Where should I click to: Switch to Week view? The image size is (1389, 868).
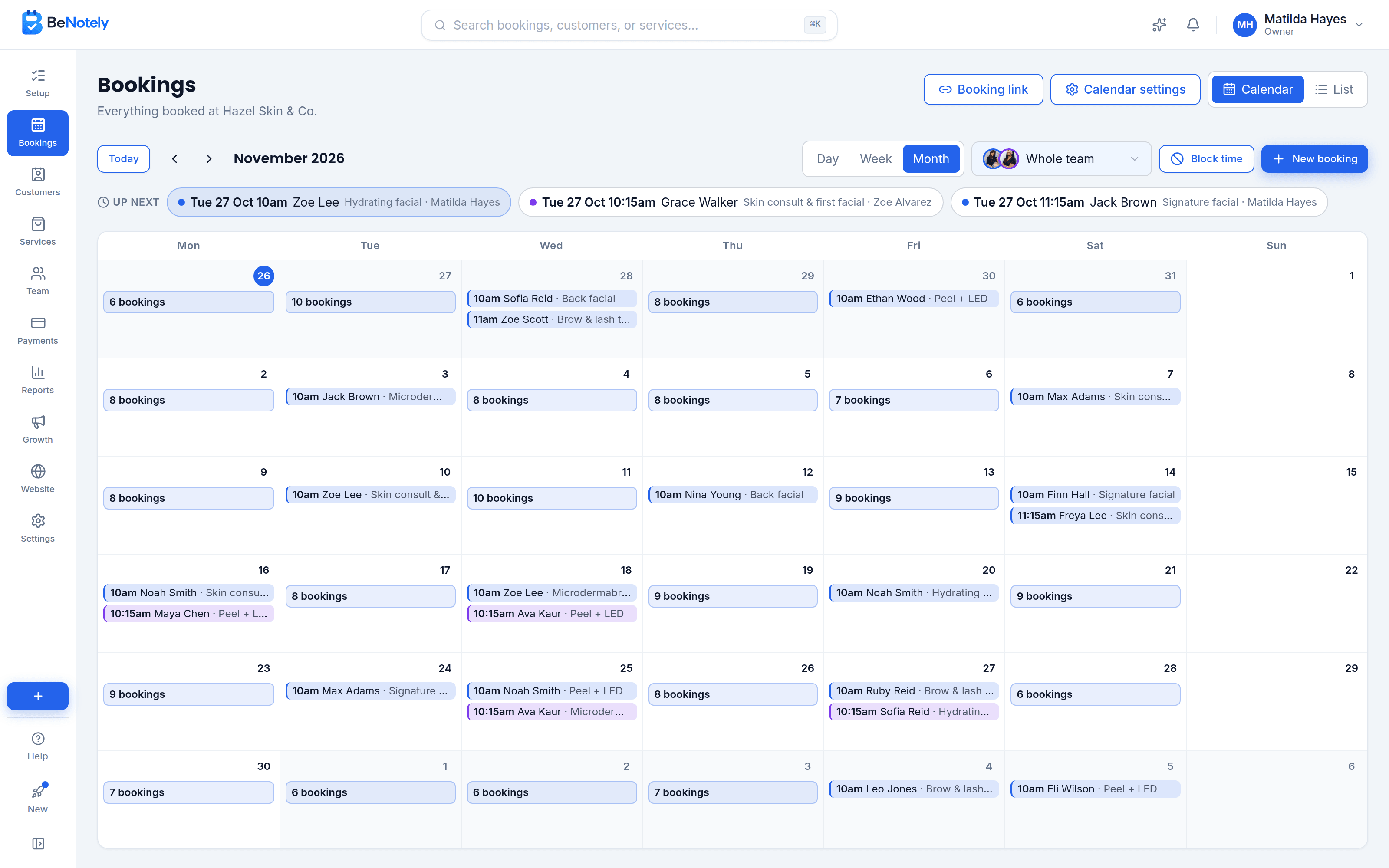click(x=876, y=159)
